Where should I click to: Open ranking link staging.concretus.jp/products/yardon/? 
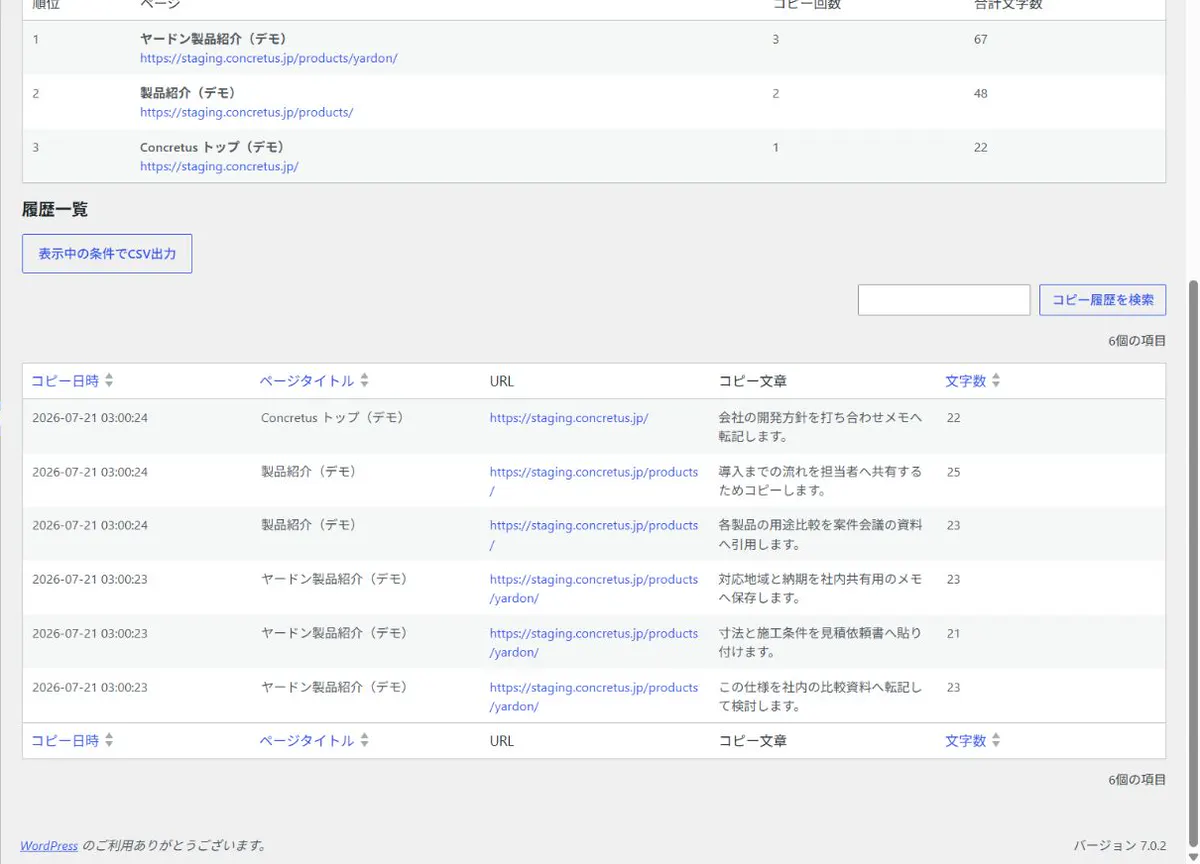[269, 58]
